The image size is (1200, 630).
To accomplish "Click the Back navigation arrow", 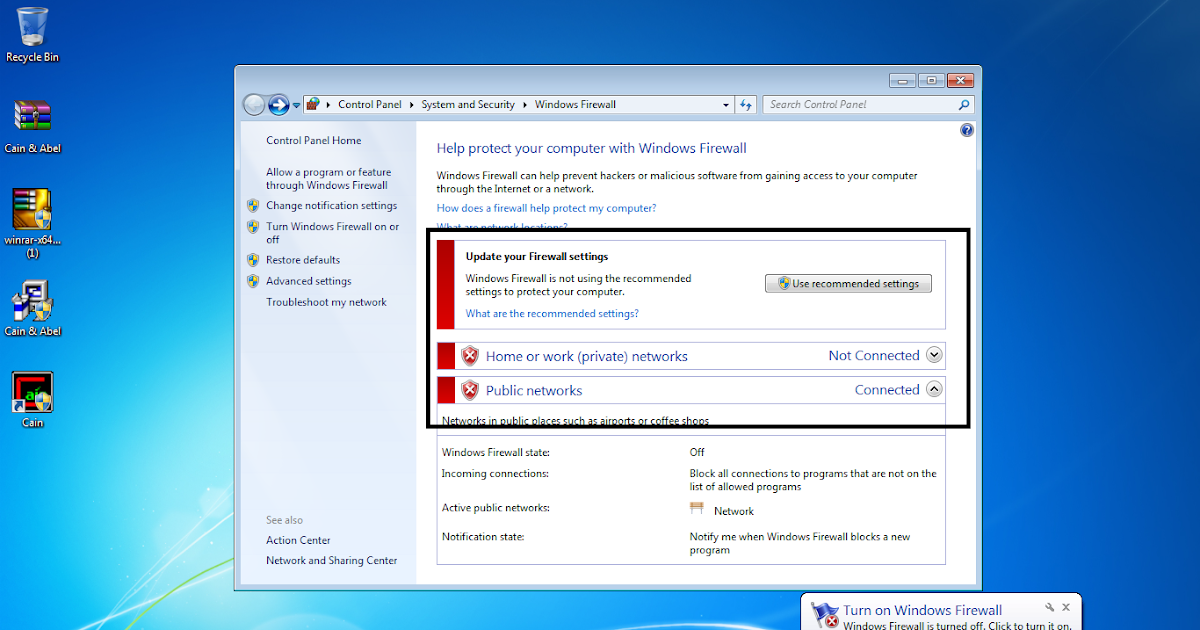I will coord(254,104).
